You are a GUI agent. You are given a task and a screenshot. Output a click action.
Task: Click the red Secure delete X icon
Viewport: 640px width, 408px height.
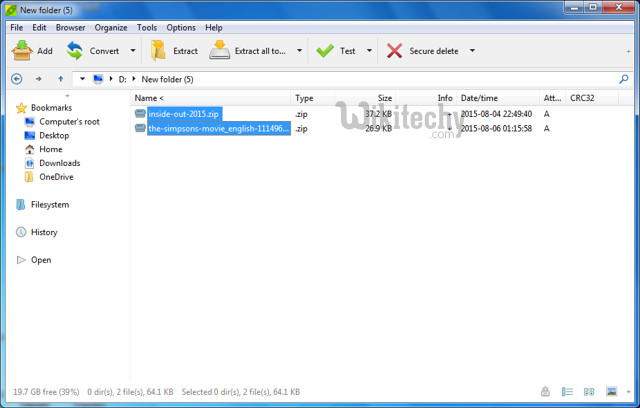point(394,51)
